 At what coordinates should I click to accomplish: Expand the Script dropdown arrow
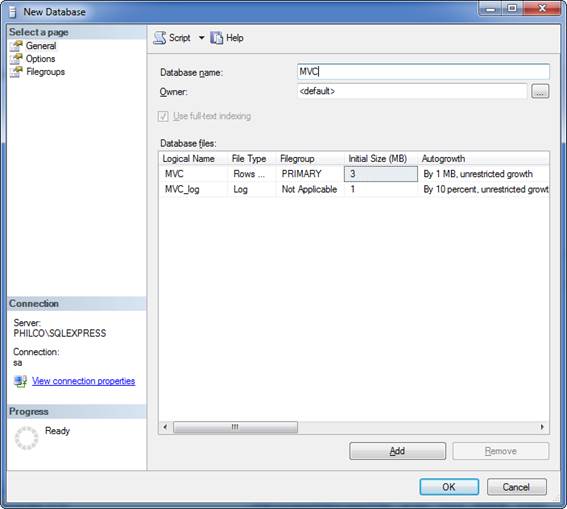click(201, 38)
